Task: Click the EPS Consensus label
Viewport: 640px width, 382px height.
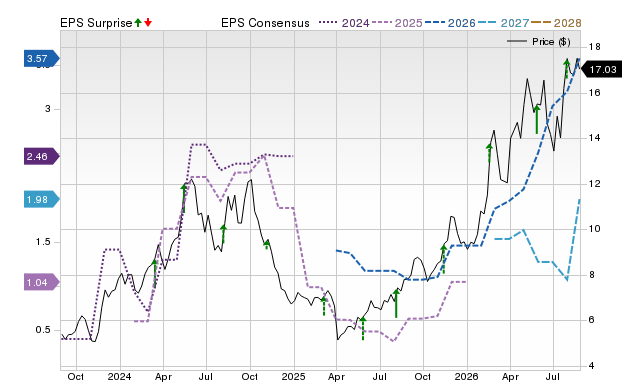Action: [265, 23]
